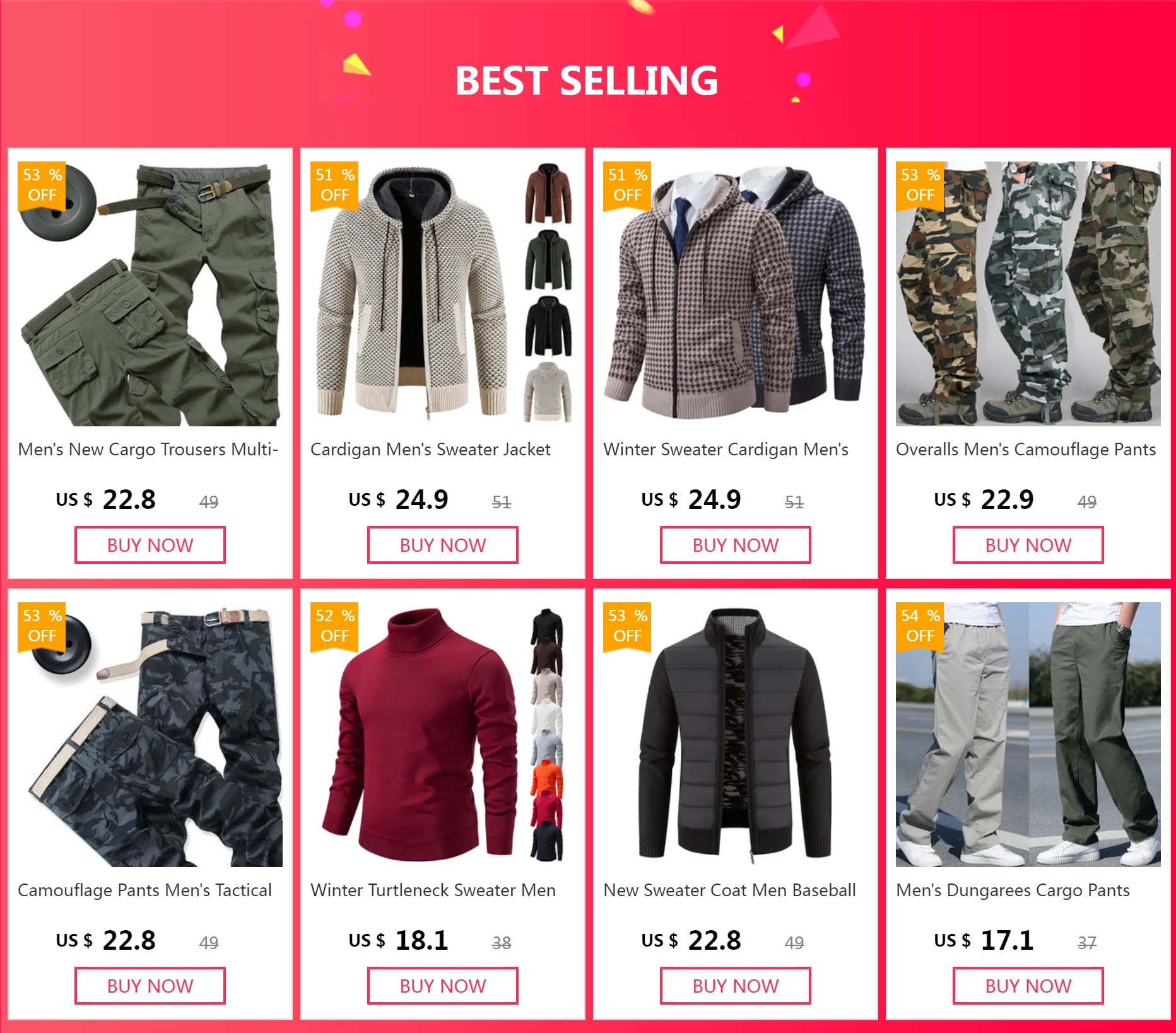Open the black baseball sweater coat image
Image resolution: width=1176 pixels, height=1033 pixels.
click(736, 735)
